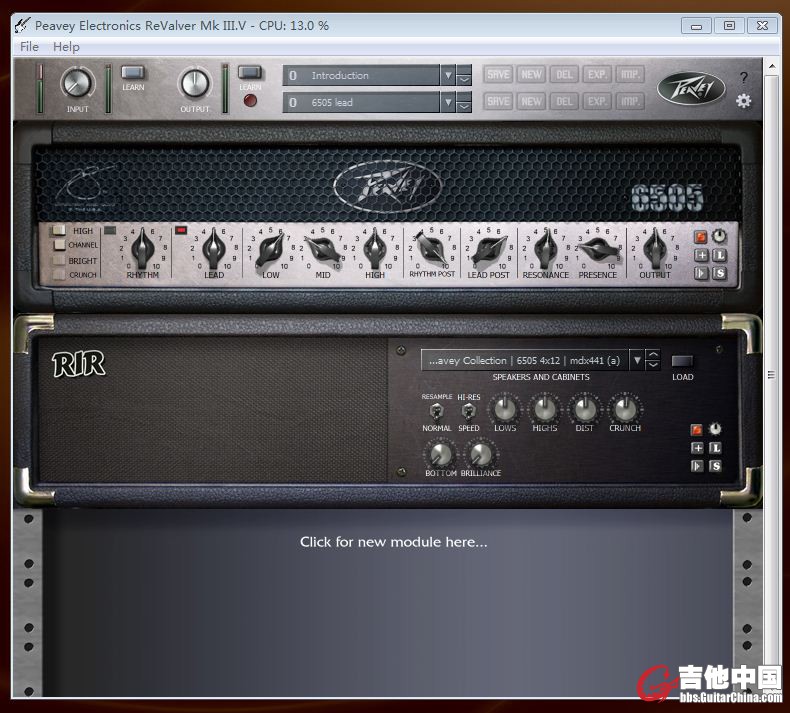This screenshot has height=713, width=790.
Task: Flip the HI-RES / SPEED toggle switch
Action: (x=468, y=412)
